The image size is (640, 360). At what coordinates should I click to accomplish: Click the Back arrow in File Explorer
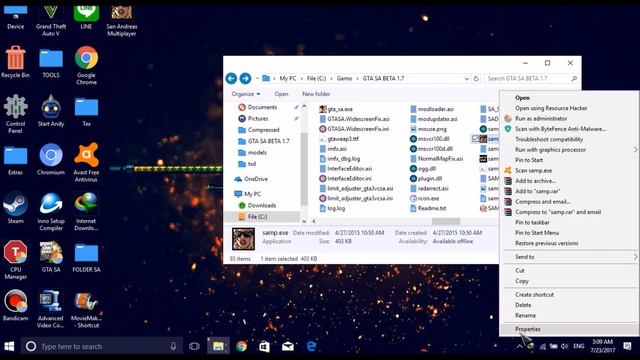pyautogui.click(x=231, y=78)
